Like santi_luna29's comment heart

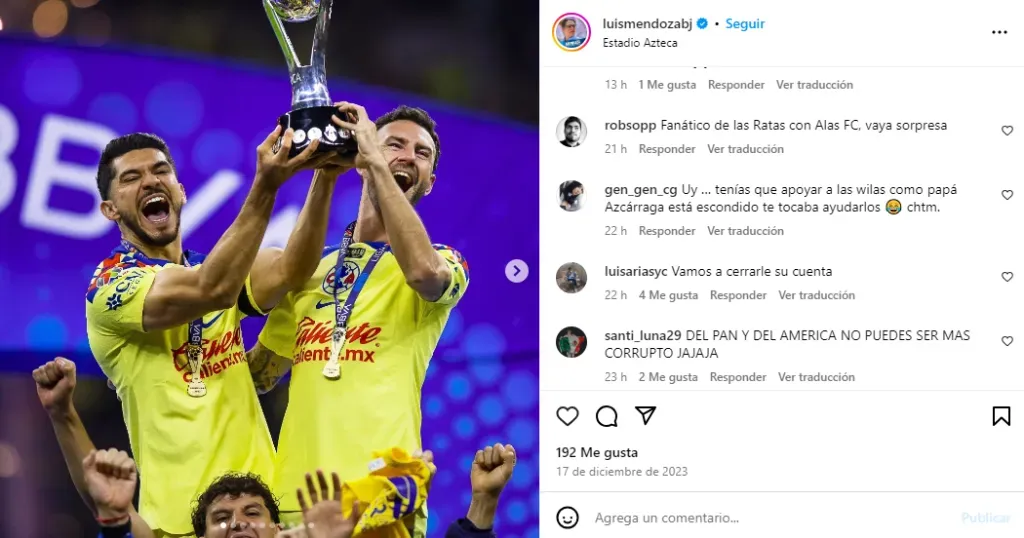coord(1007,341)
